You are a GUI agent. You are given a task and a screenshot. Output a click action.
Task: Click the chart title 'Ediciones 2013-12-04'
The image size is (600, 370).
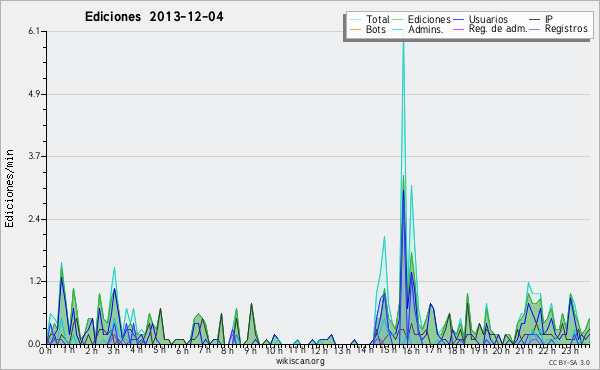point(154,17)
